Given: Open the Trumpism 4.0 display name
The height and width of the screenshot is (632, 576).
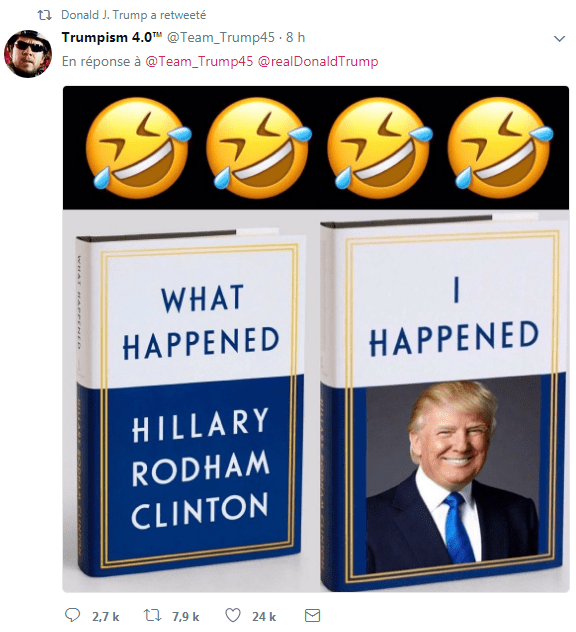Looking at the screenshot, I should (112, 37).
